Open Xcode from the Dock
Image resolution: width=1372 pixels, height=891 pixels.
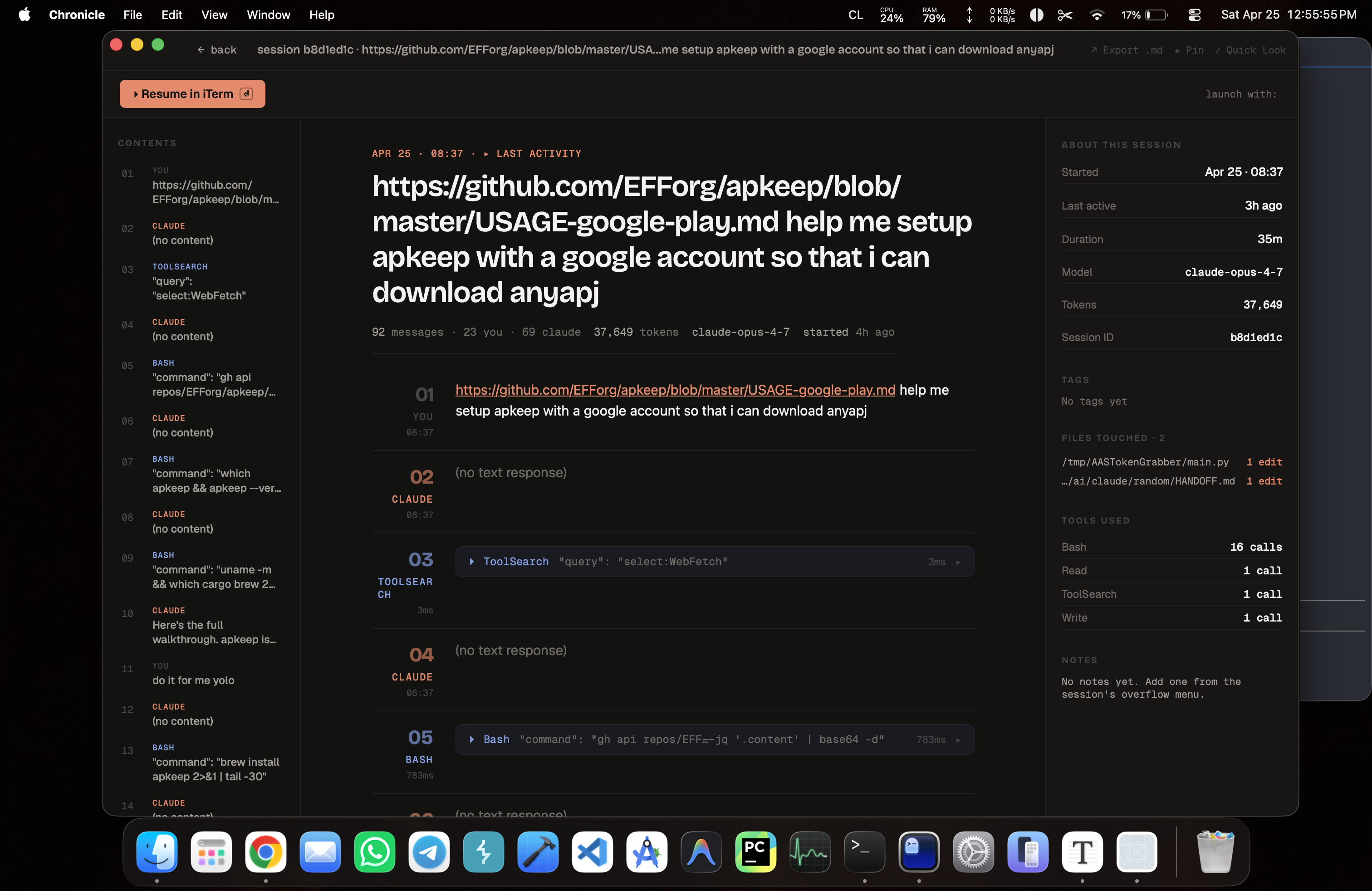pos(538,852)
